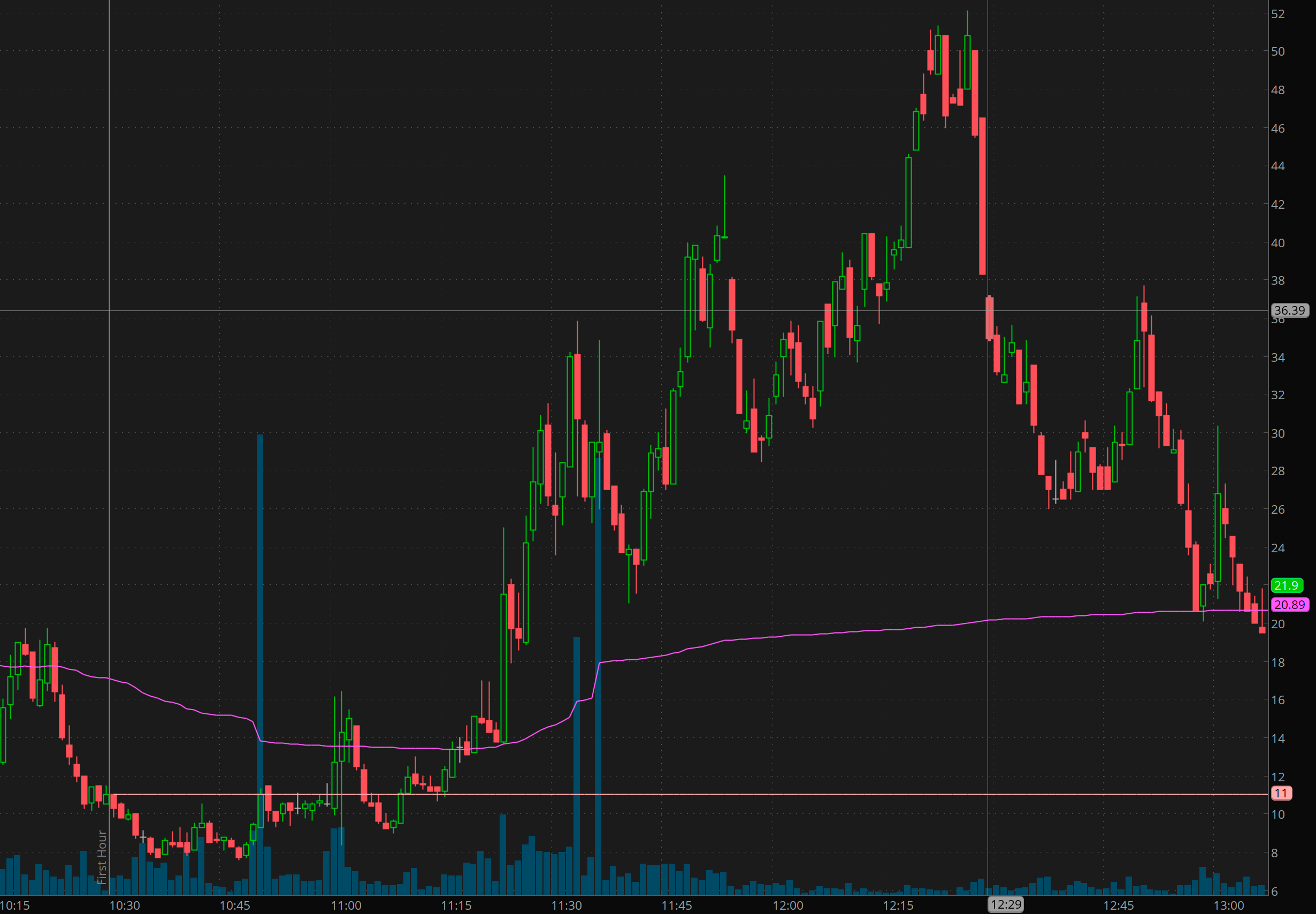
Task: Click the 12:00 time axis label
Action: pyautogui.click(x=787, y=905)
